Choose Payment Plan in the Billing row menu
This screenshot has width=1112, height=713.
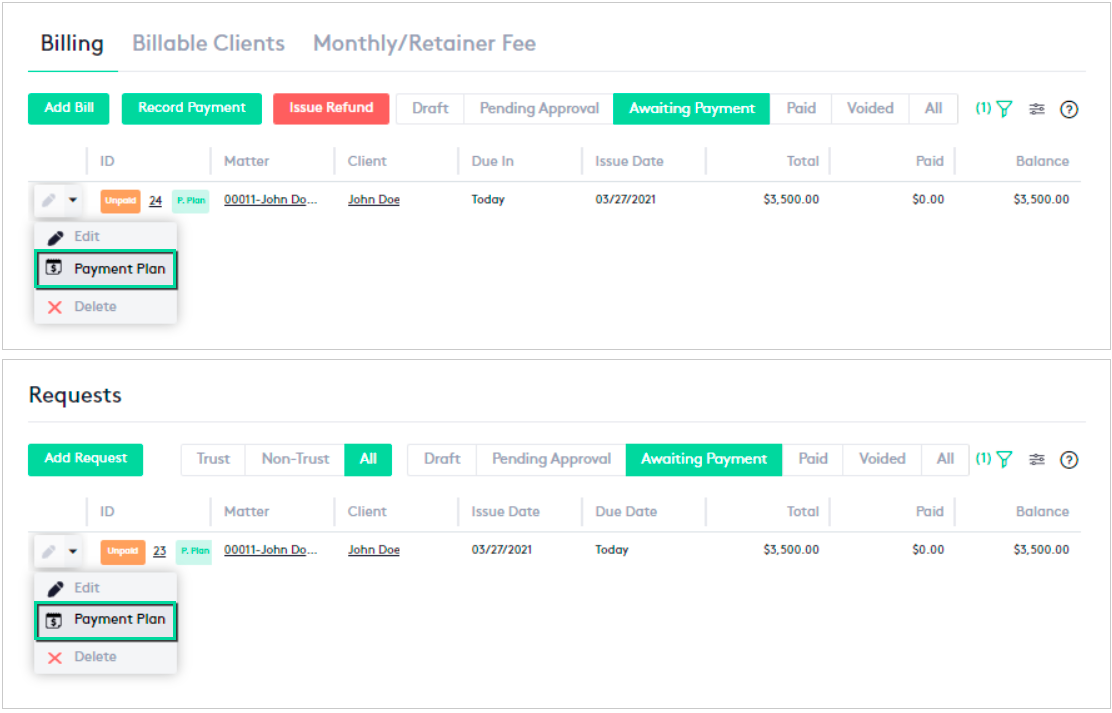click(106, 269)
